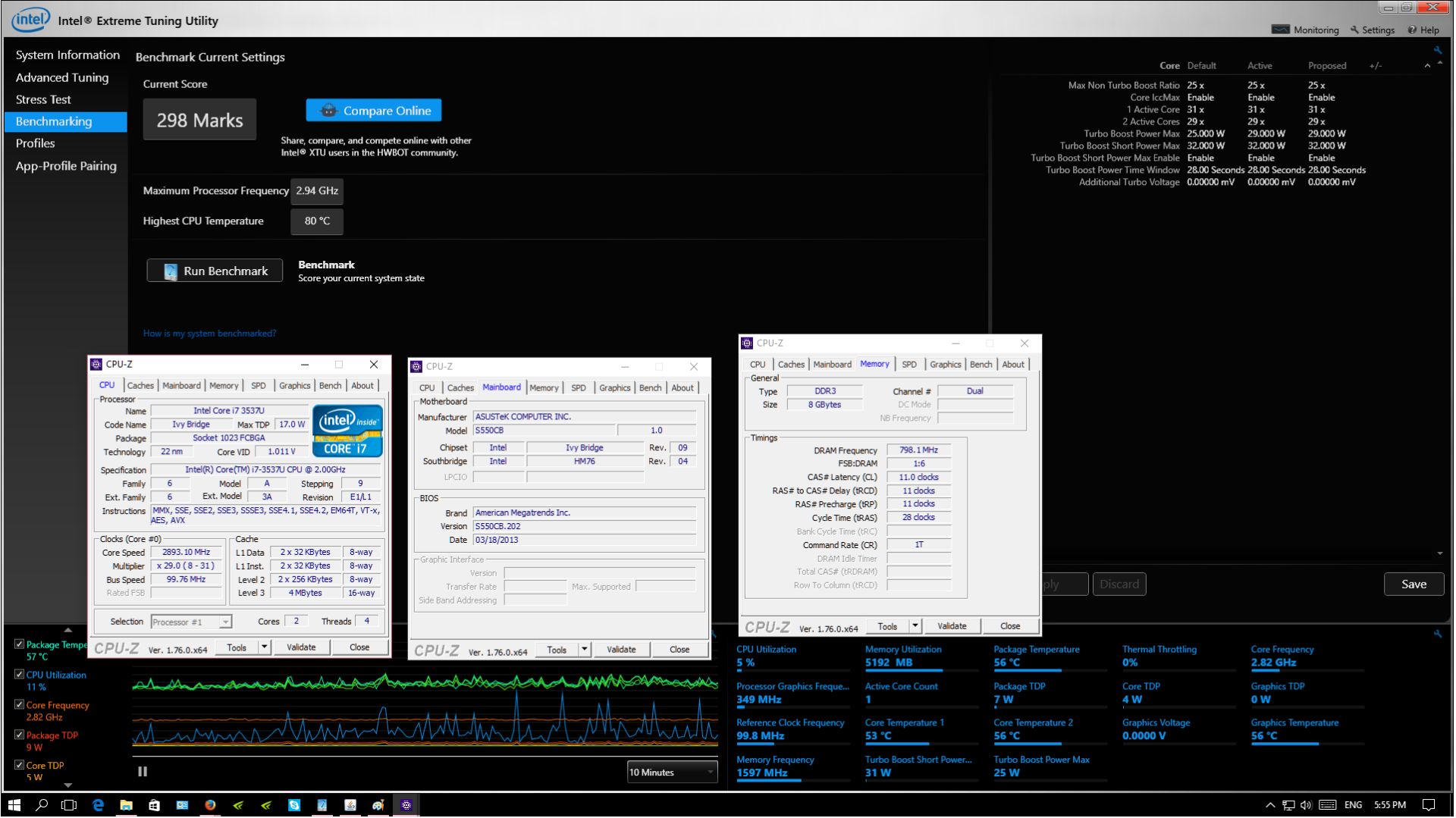This screenshot has width=1456, height=818.
Task: Click the ENG language indicator
Action: tap(1353, 804)
